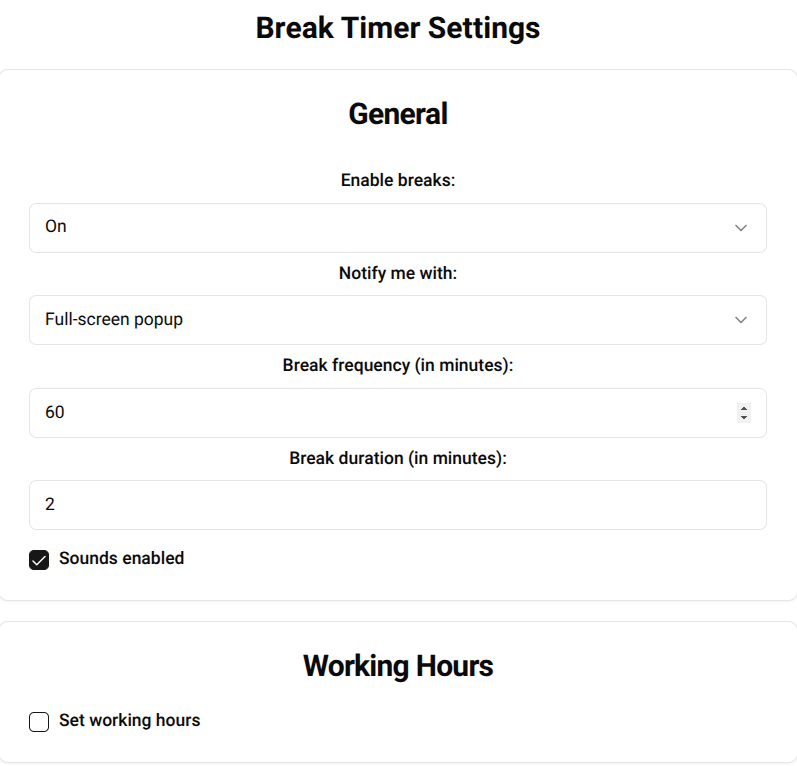Click the Break frequency (in minutes) label
Image resolution: width=797 pixels, height=766 pixels.
(397, 366)
